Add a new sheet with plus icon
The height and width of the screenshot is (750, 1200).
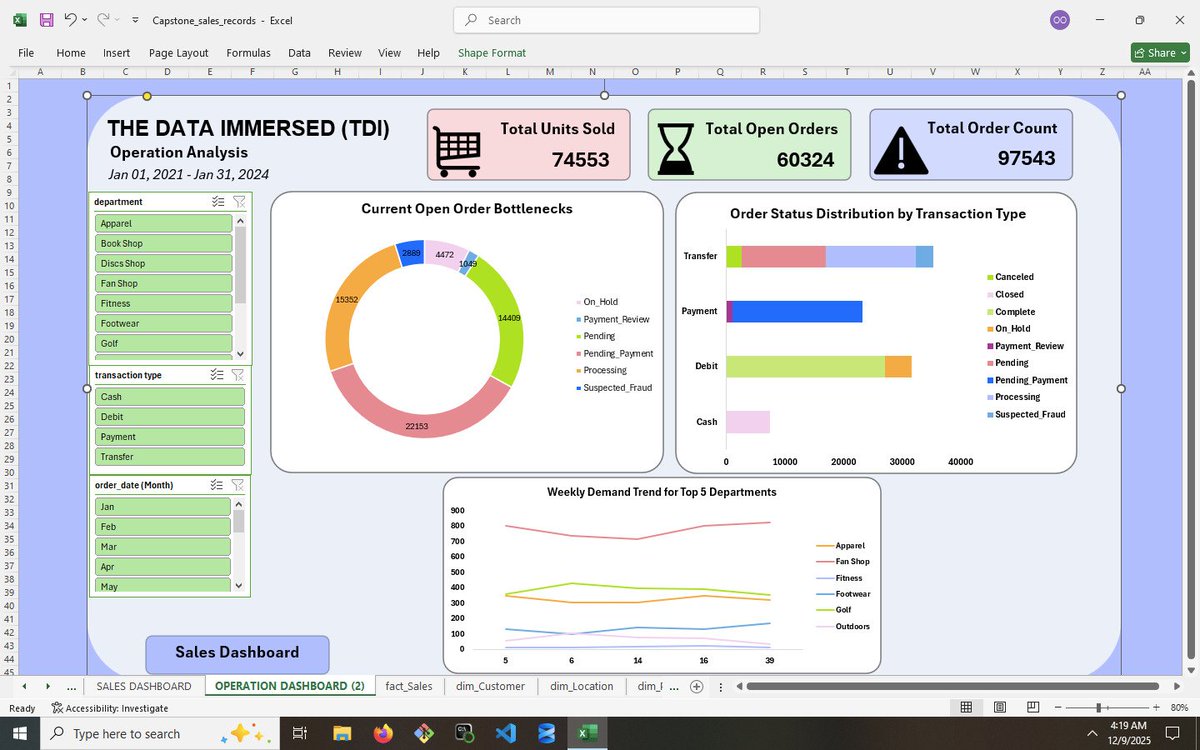pyautogui.click(x=696, y=686)
